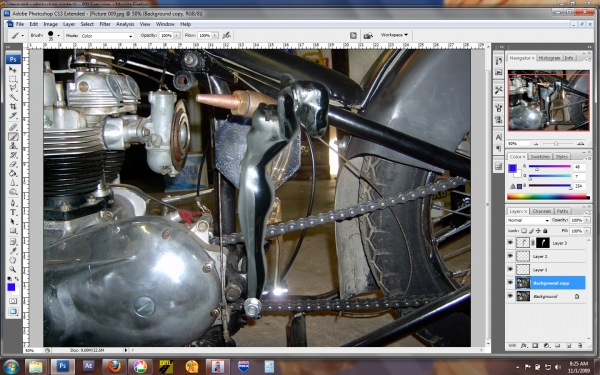Select the Paint Bucket tool

pyautogui.click(x=13, y=173)
